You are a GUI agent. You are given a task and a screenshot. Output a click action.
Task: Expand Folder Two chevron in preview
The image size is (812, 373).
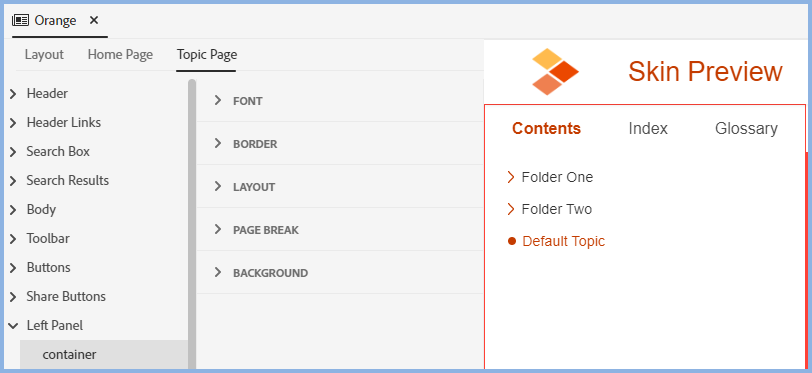click(x=511, y=209)
